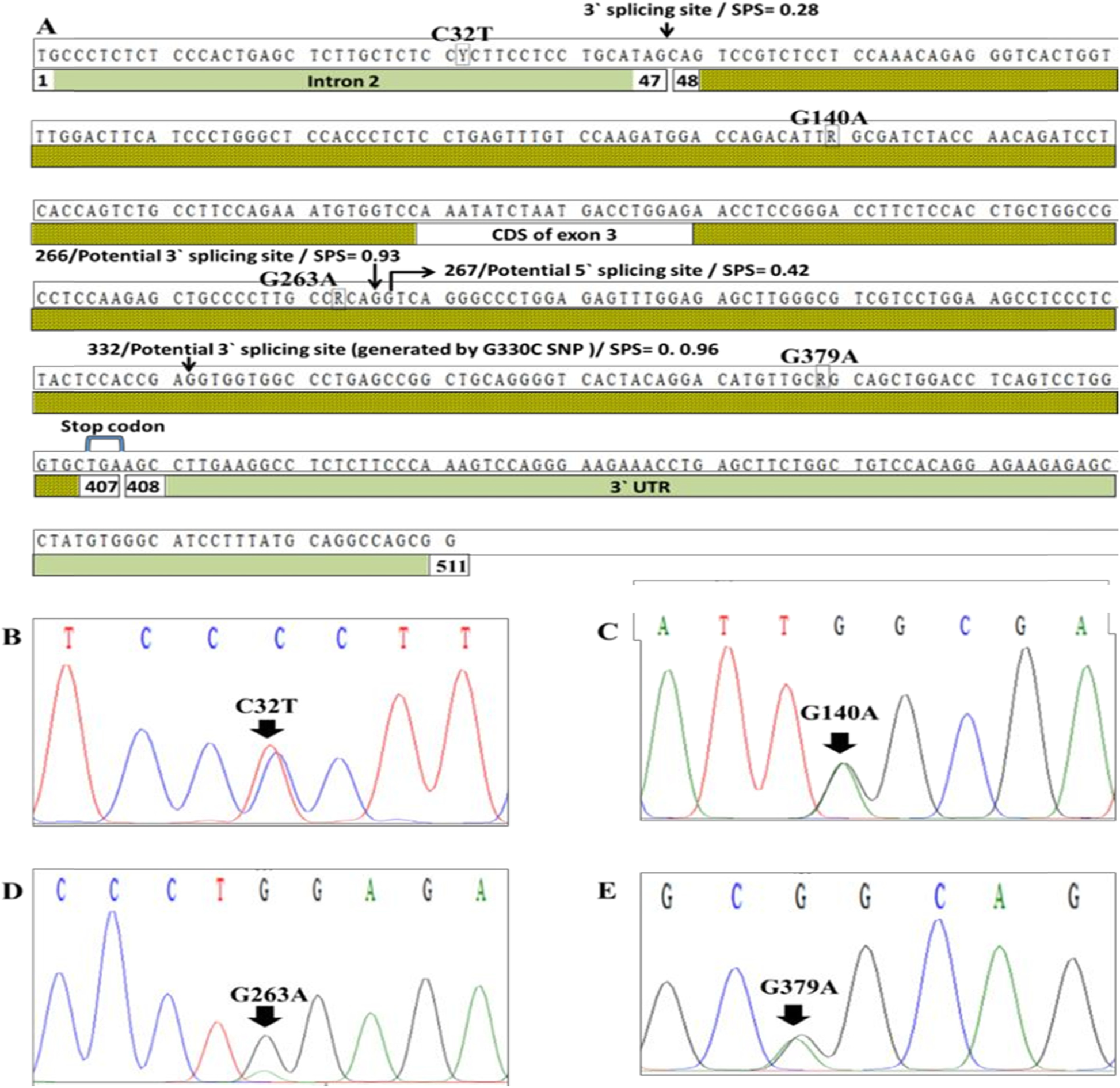This screenshot has height=1088, width=1120.
Task: Click the panel D label
Action: click(x=13, y=892)
